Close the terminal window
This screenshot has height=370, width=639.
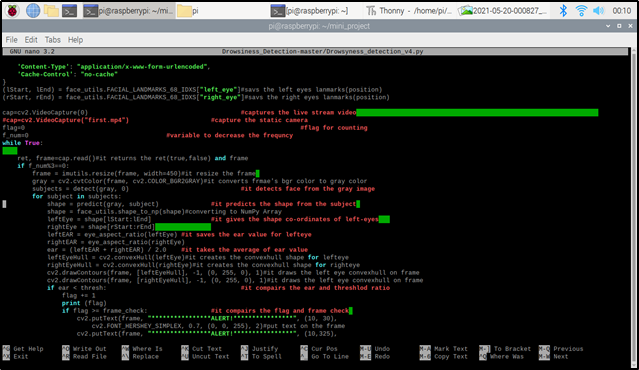pyautogui.click(x=630, y=26)
